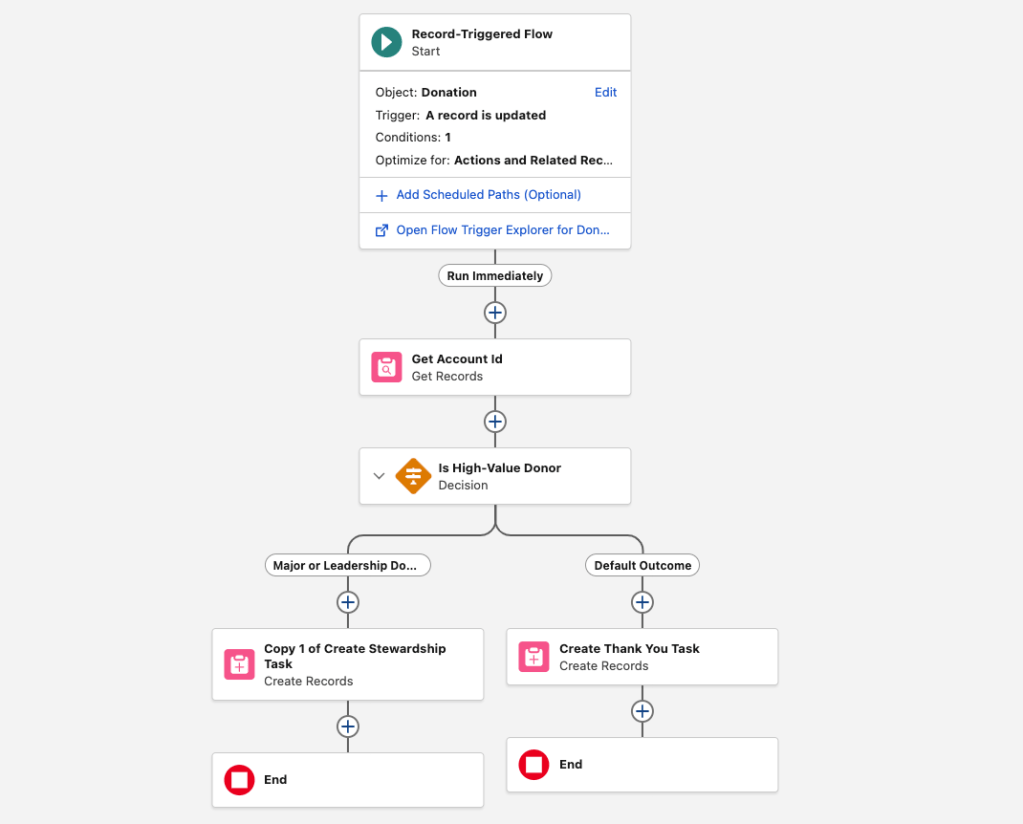Collapse the Is High-Value Donor decision branches
This screenshot has width=1023, height=824.
379,476
